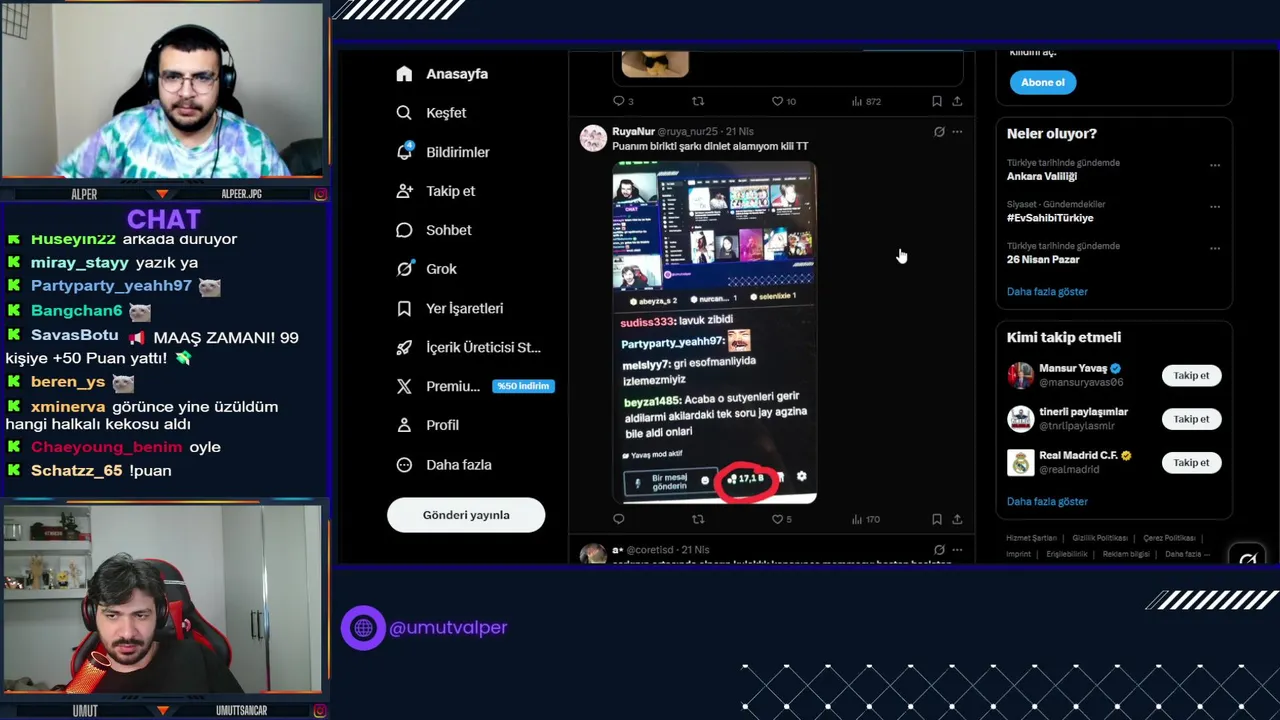Open the Daha fazla circle icon in sidebar

click(x=404, y=465)
